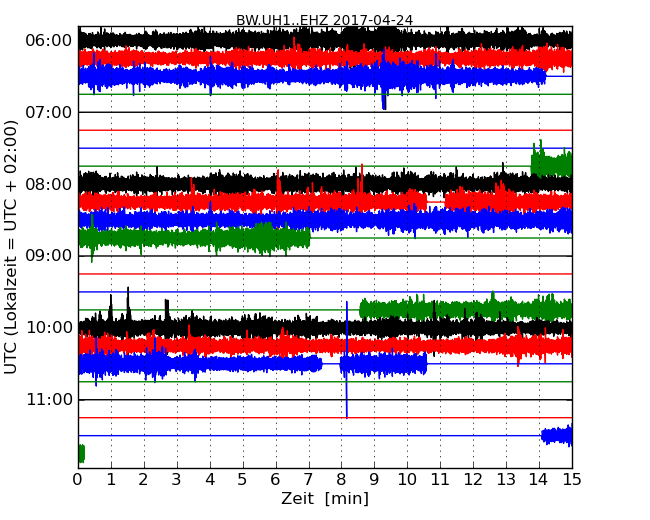Select the 09:00 tick label

[x=48, y=256]
